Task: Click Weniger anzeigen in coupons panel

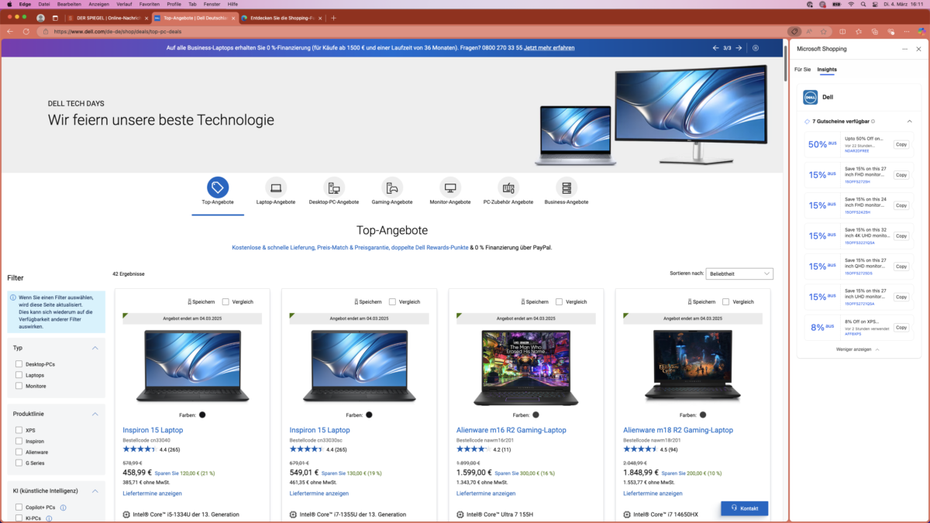Action: click(857, 350)
